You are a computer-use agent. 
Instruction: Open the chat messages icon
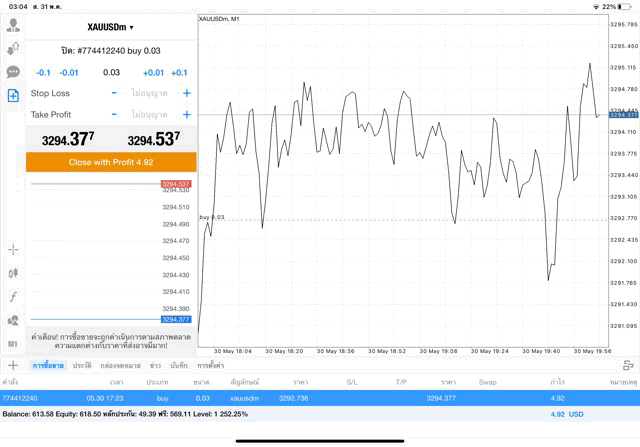(x=13, y=72)
